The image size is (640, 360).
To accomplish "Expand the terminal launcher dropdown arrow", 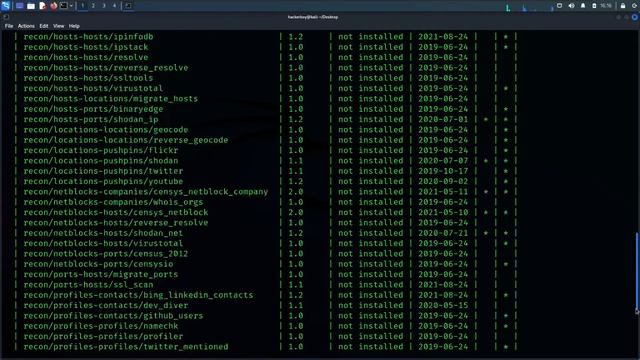I will click(71, 6).
